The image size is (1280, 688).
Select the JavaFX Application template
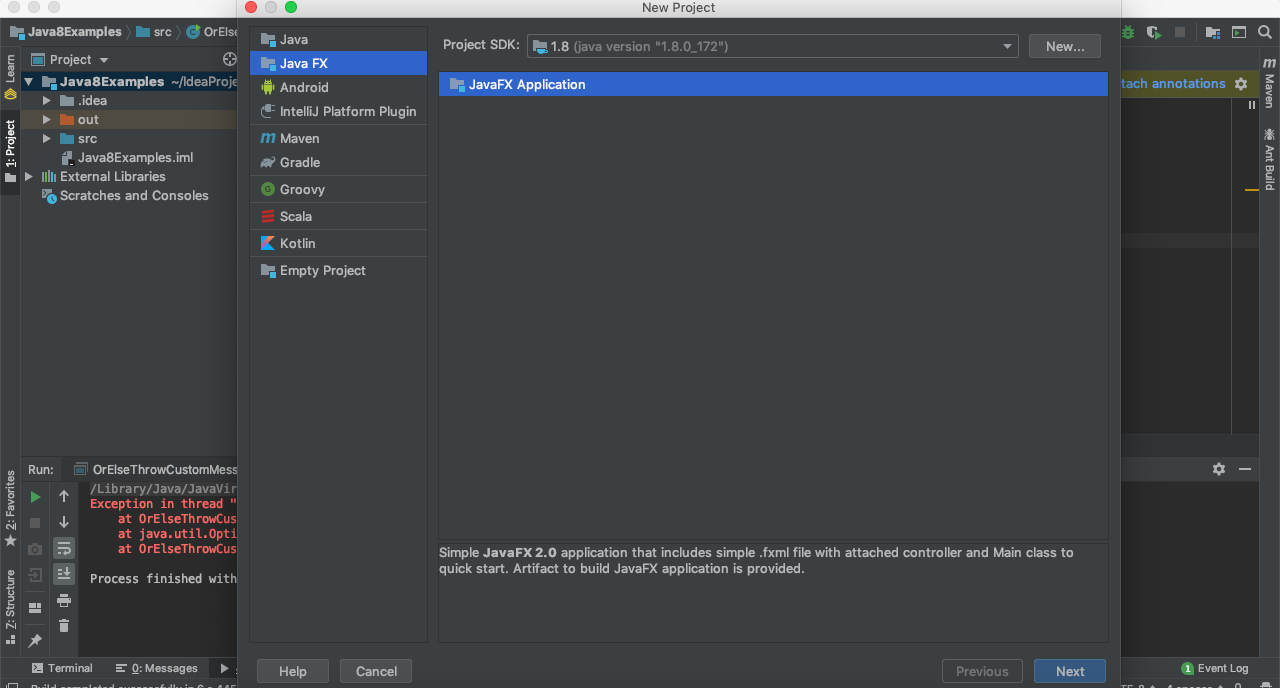click(x=773, y=84)
